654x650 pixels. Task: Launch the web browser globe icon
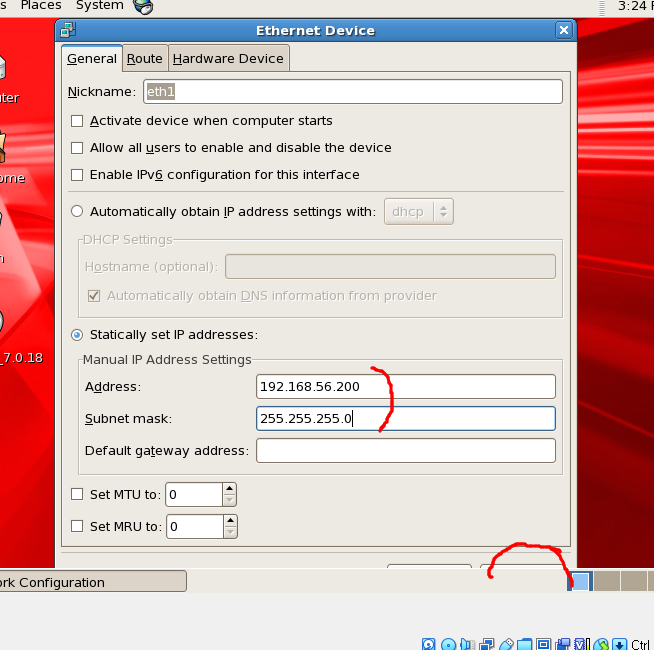143,6
